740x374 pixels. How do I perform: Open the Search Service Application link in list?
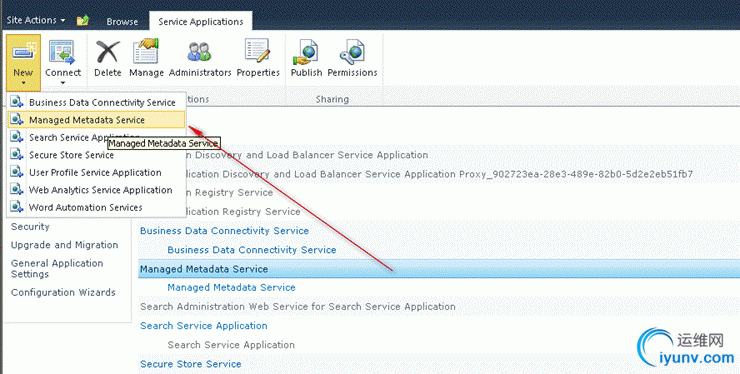pos(204,326)
